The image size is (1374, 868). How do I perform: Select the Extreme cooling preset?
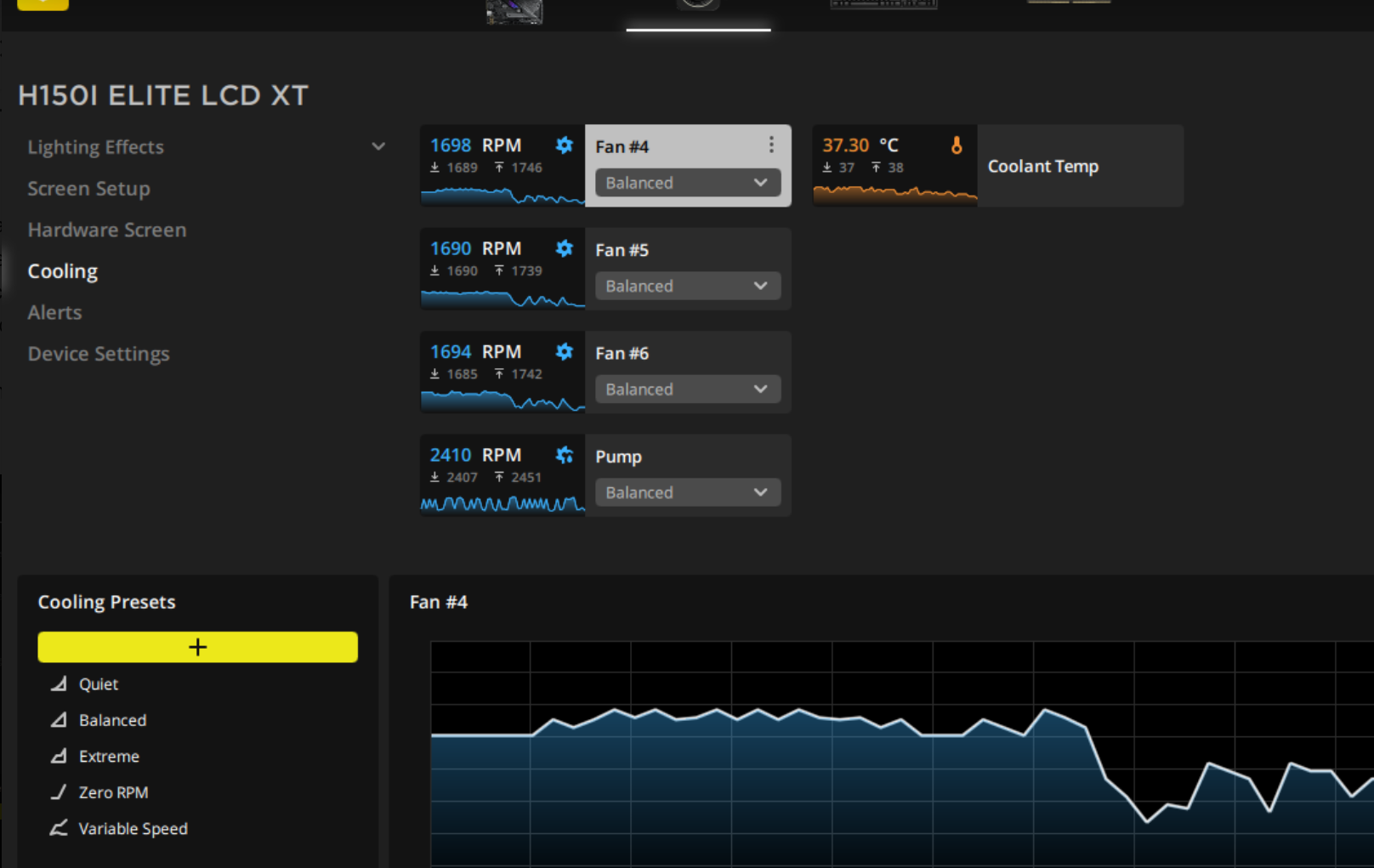(109, 756)
